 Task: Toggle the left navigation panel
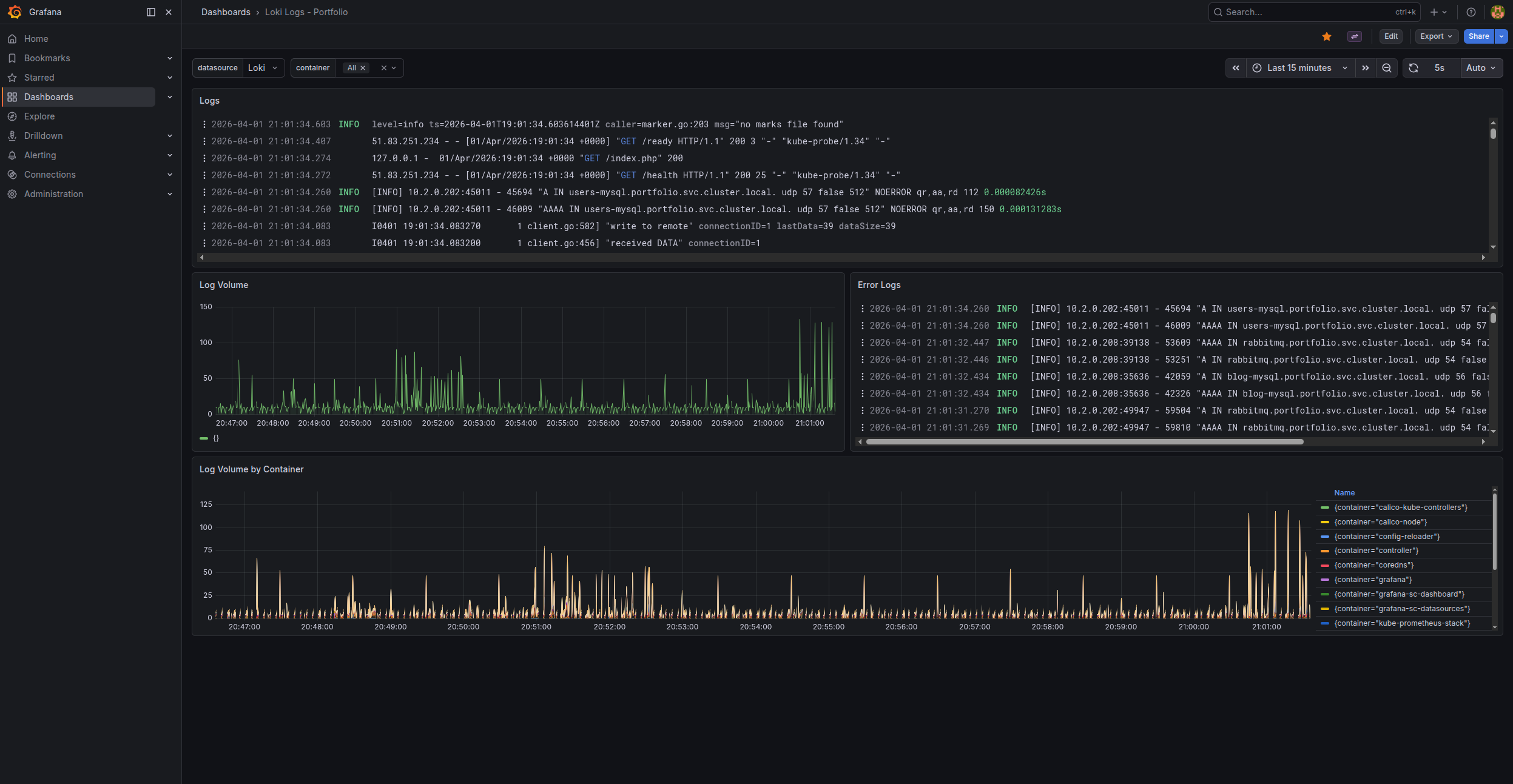(150, 12)
